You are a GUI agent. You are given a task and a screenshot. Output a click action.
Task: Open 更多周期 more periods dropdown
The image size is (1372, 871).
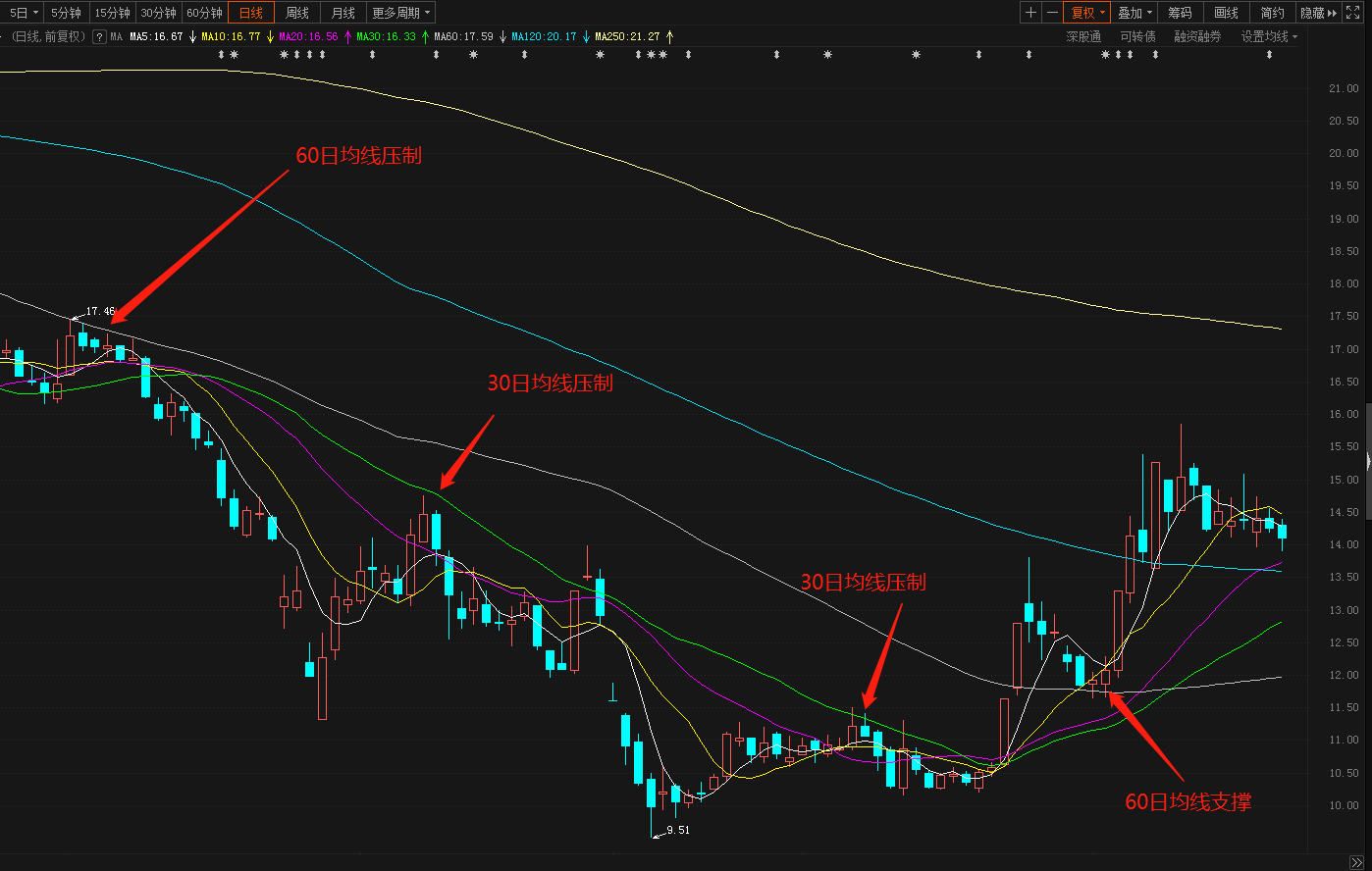coord(400,13)
